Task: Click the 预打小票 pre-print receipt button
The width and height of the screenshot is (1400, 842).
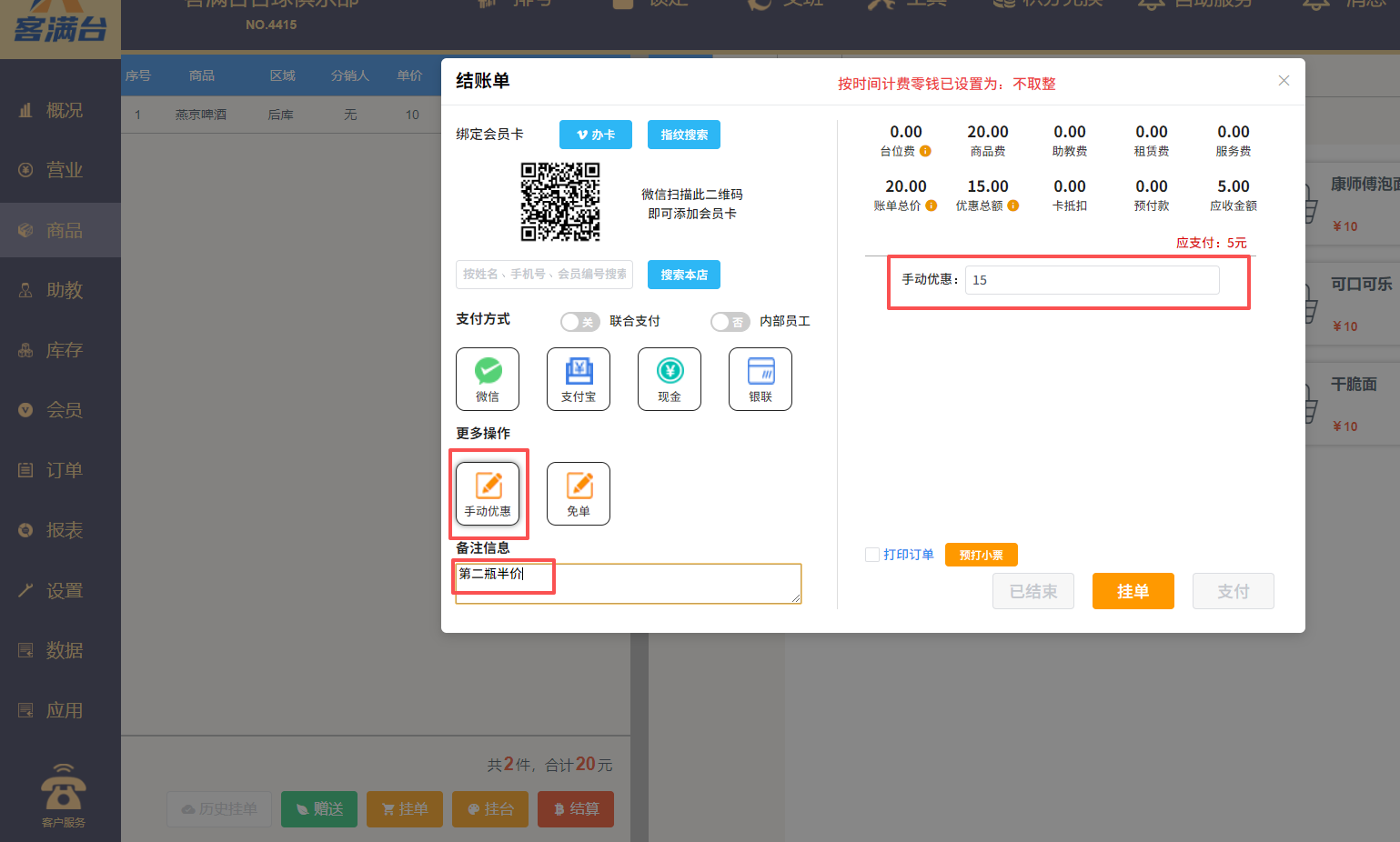Action: [x=981, y=555]
